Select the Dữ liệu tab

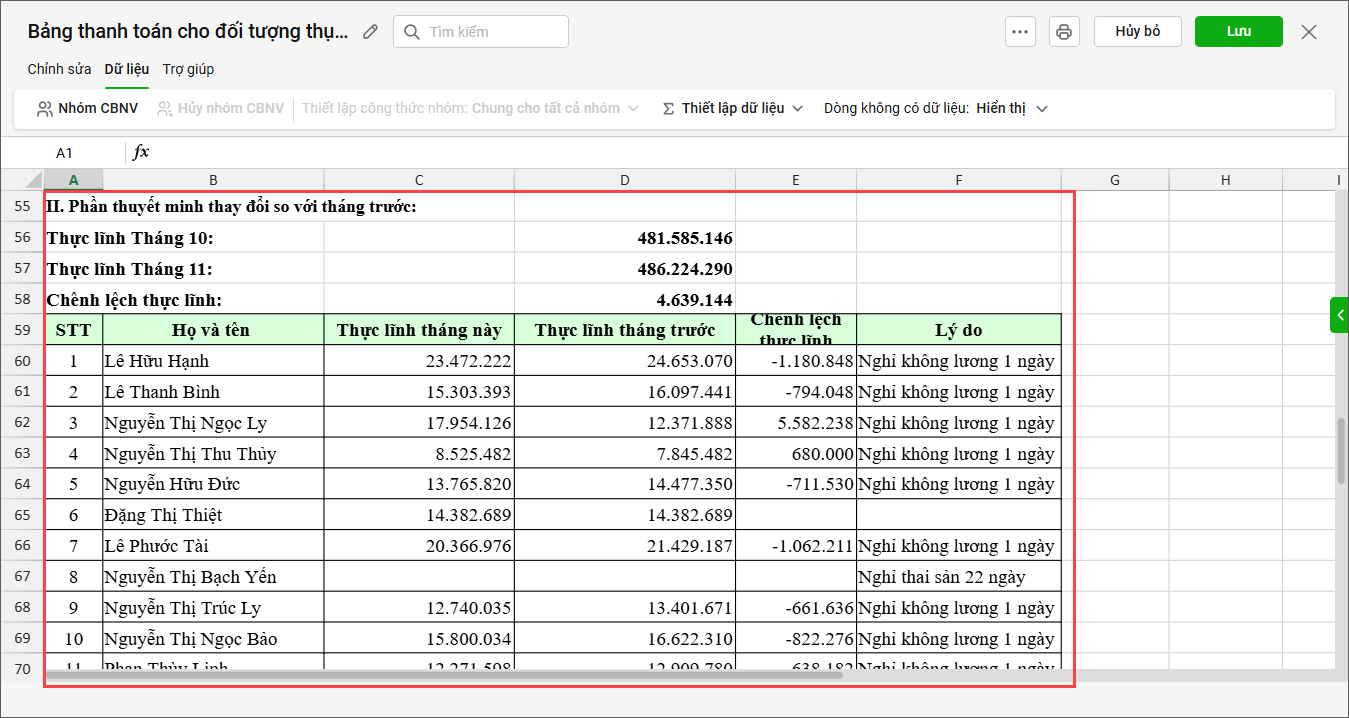(x=127, y=69)
